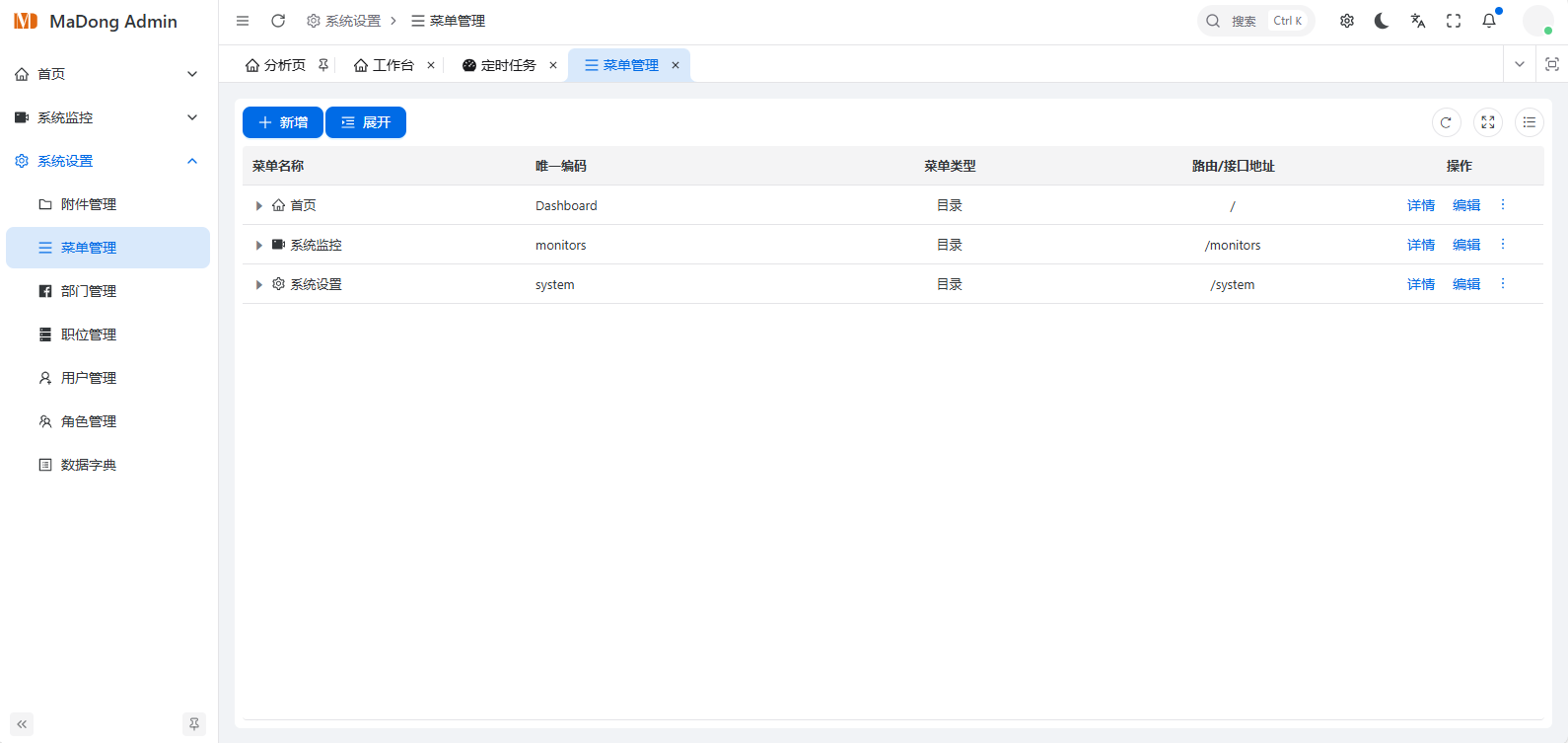
Task: Open more actions for Dashboard row
Action: coord(1503,204)
